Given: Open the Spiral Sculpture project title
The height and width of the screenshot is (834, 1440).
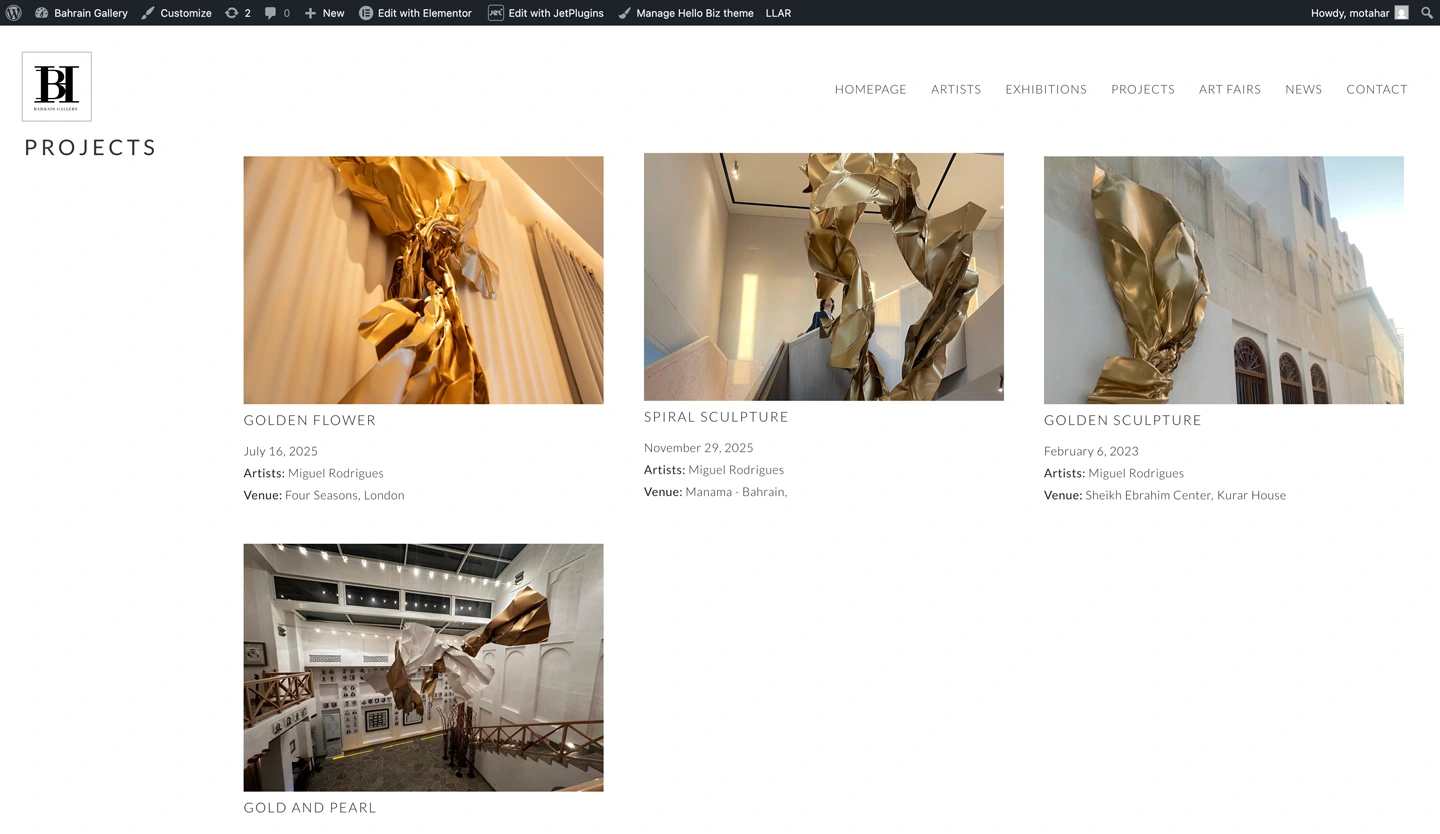Looking at the screenshot, I should pos(716,417).
